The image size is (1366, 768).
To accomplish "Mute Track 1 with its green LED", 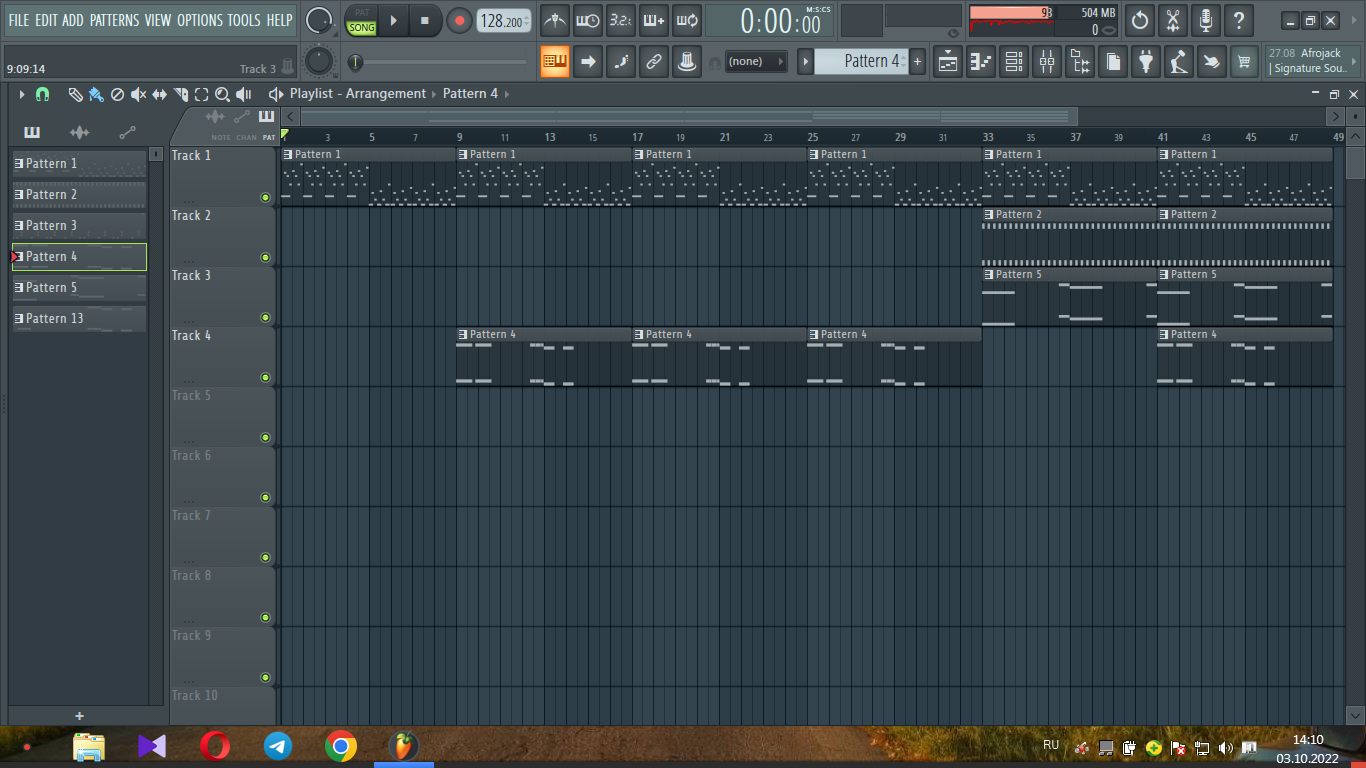I will coord(265,197).
